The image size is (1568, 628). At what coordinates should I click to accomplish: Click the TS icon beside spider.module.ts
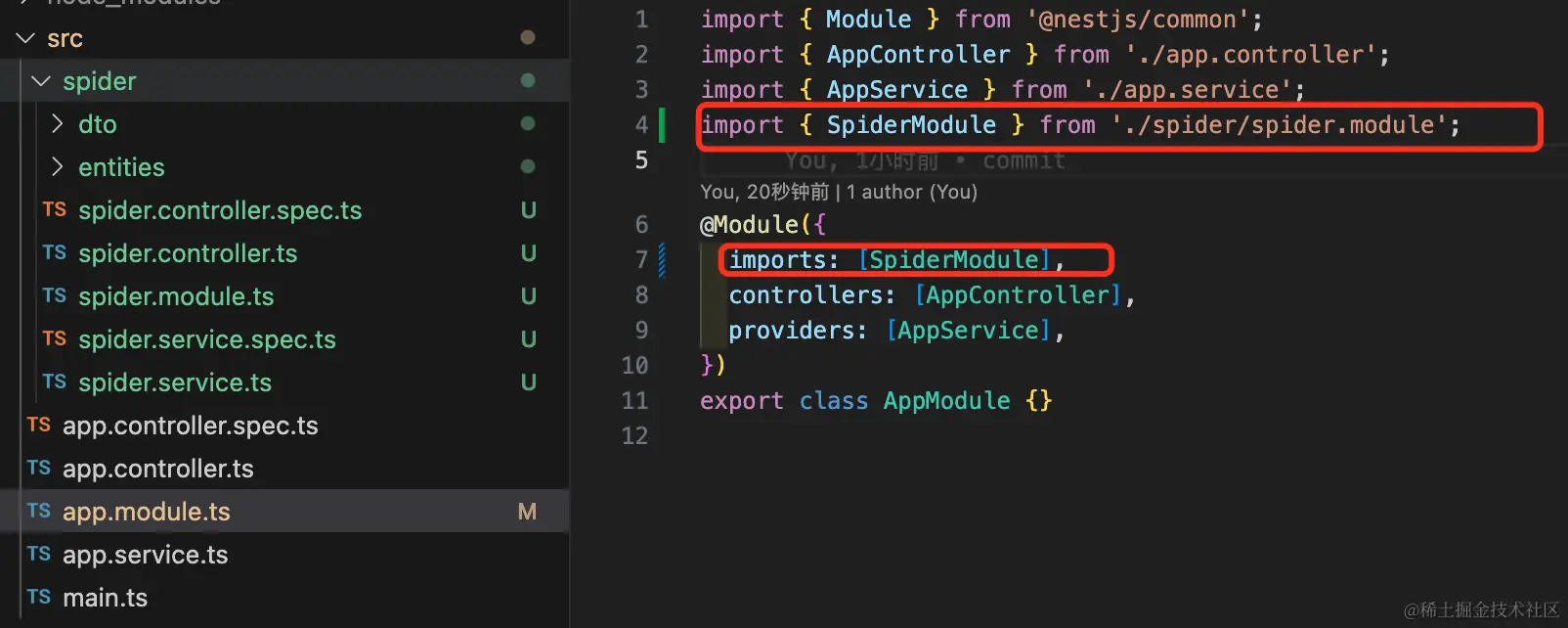pos(55,296)
